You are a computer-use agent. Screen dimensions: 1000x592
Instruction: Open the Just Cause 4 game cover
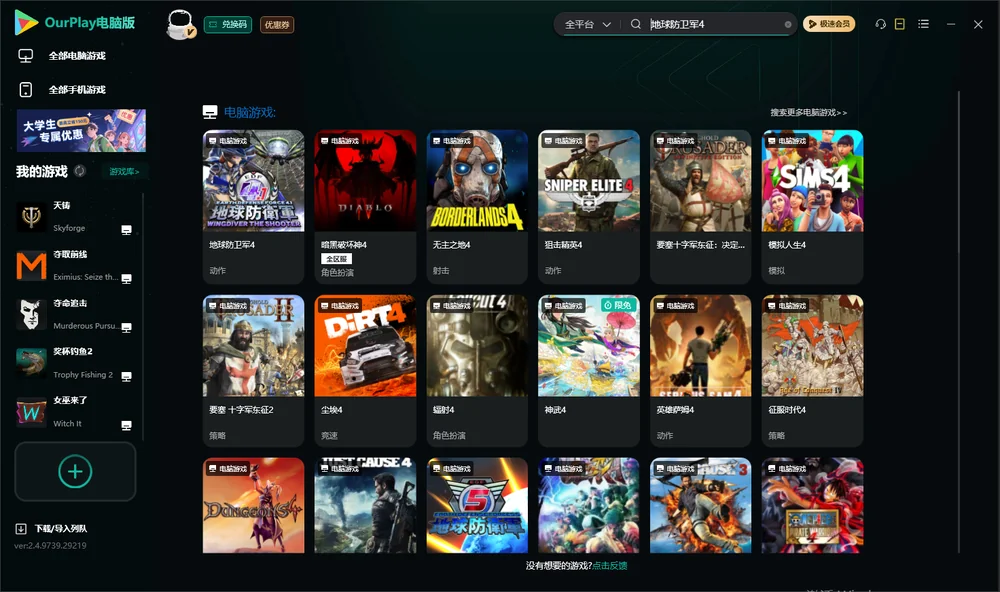click(x=365, y=505)
